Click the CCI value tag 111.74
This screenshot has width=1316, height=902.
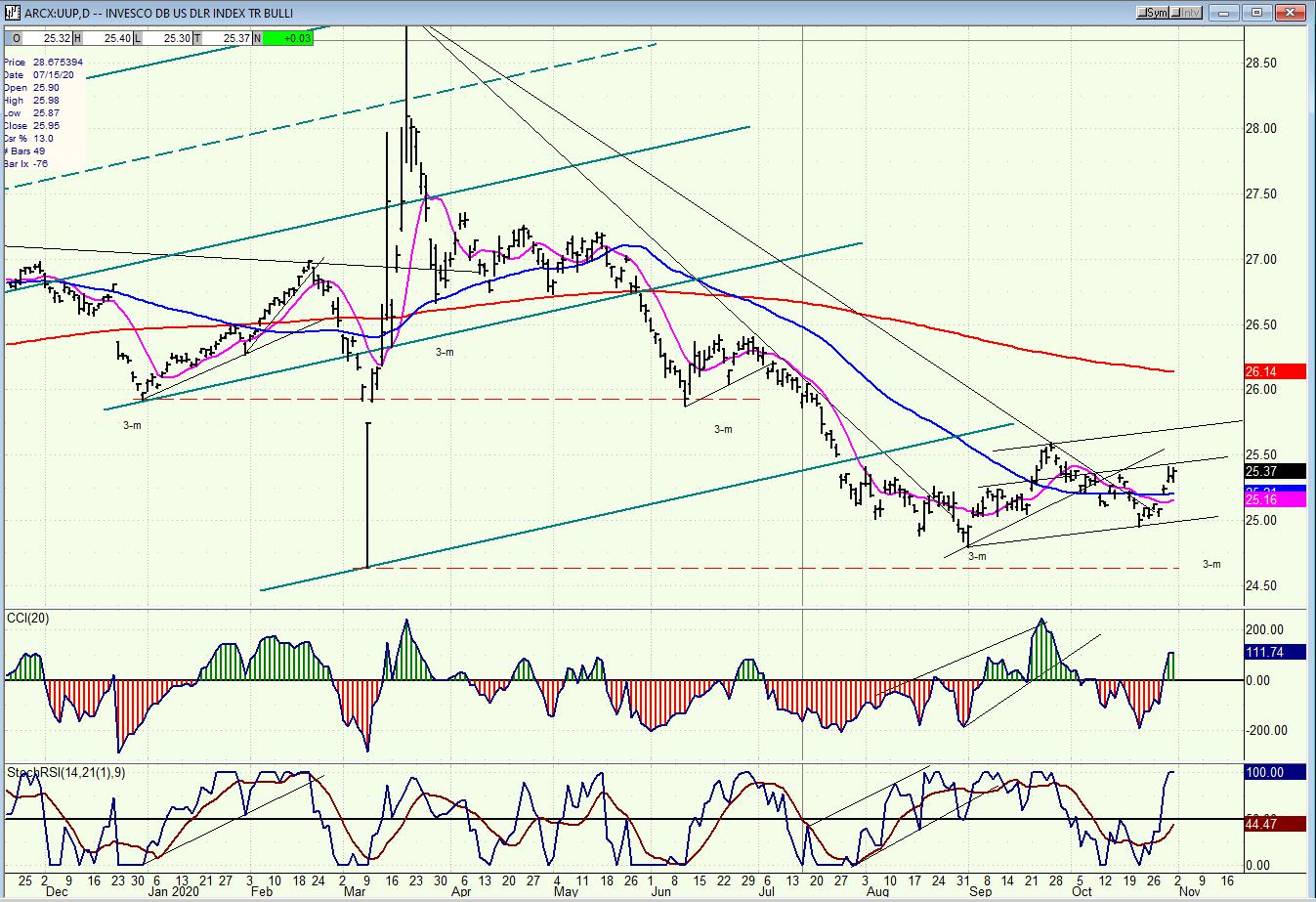[1275, 652]
